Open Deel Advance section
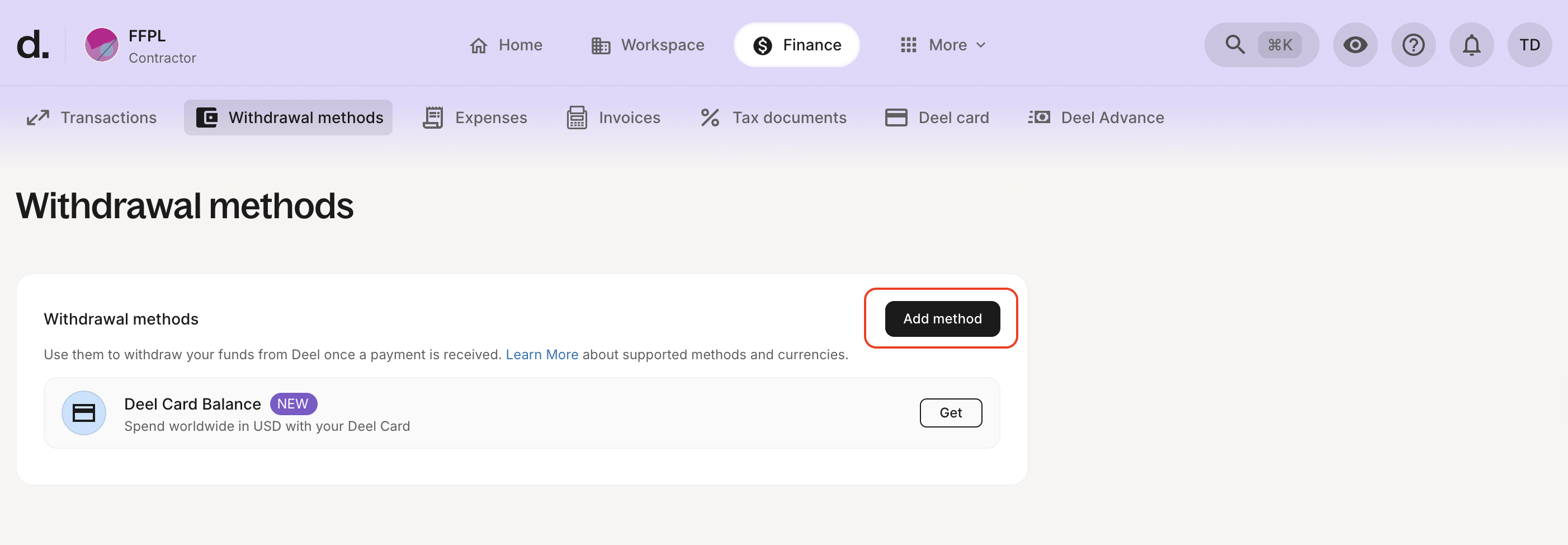 pyautogui.click(x=1096, y=118)
